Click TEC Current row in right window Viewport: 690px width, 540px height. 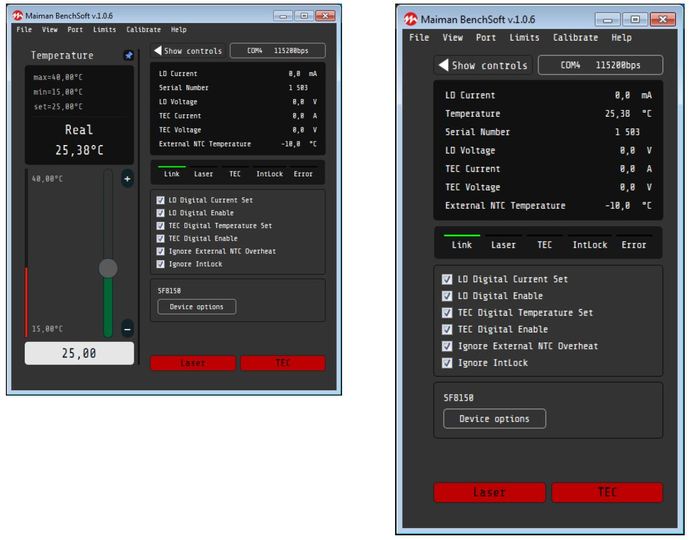pos(548,169)
